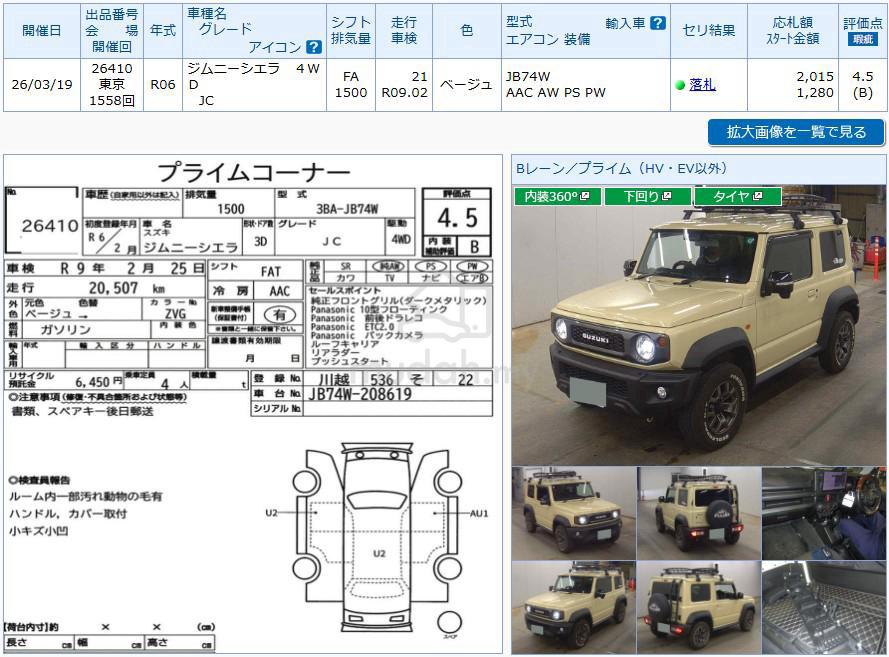The width and height of the screenshot is (889, 657).
Task: Click the AAC AW PS PW equipment text
Action: 556,93
